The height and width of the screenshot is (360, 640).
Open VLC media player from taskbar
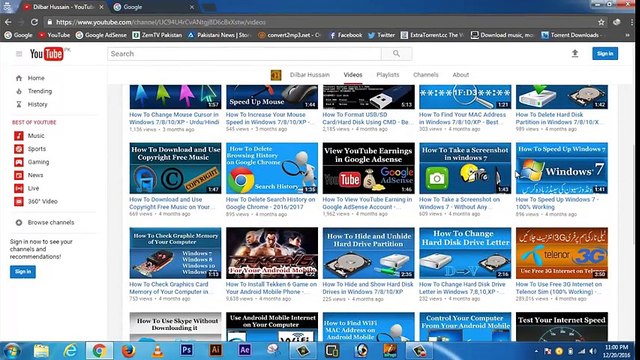pyautogui.click(x=158, y=351)
